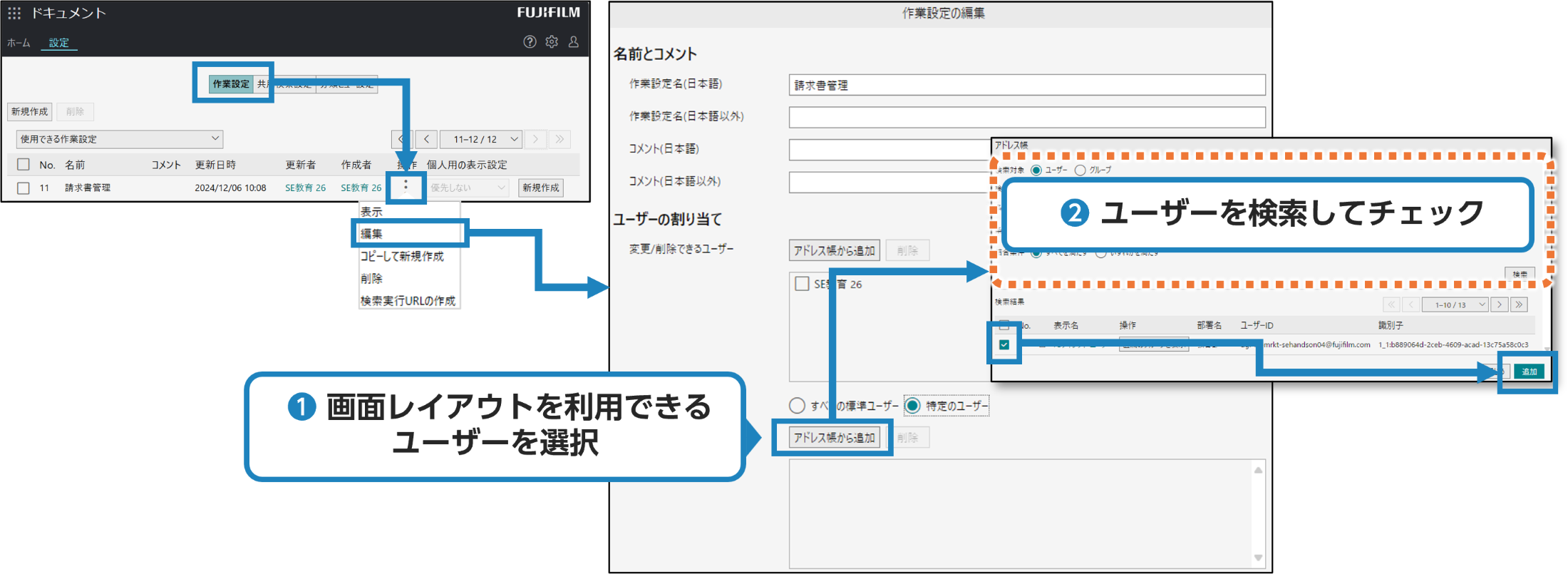Image resolution: width=1568 pixels, height=574 pixels.
Task: Open the settings gear icon in header
Action: [552, 42]
